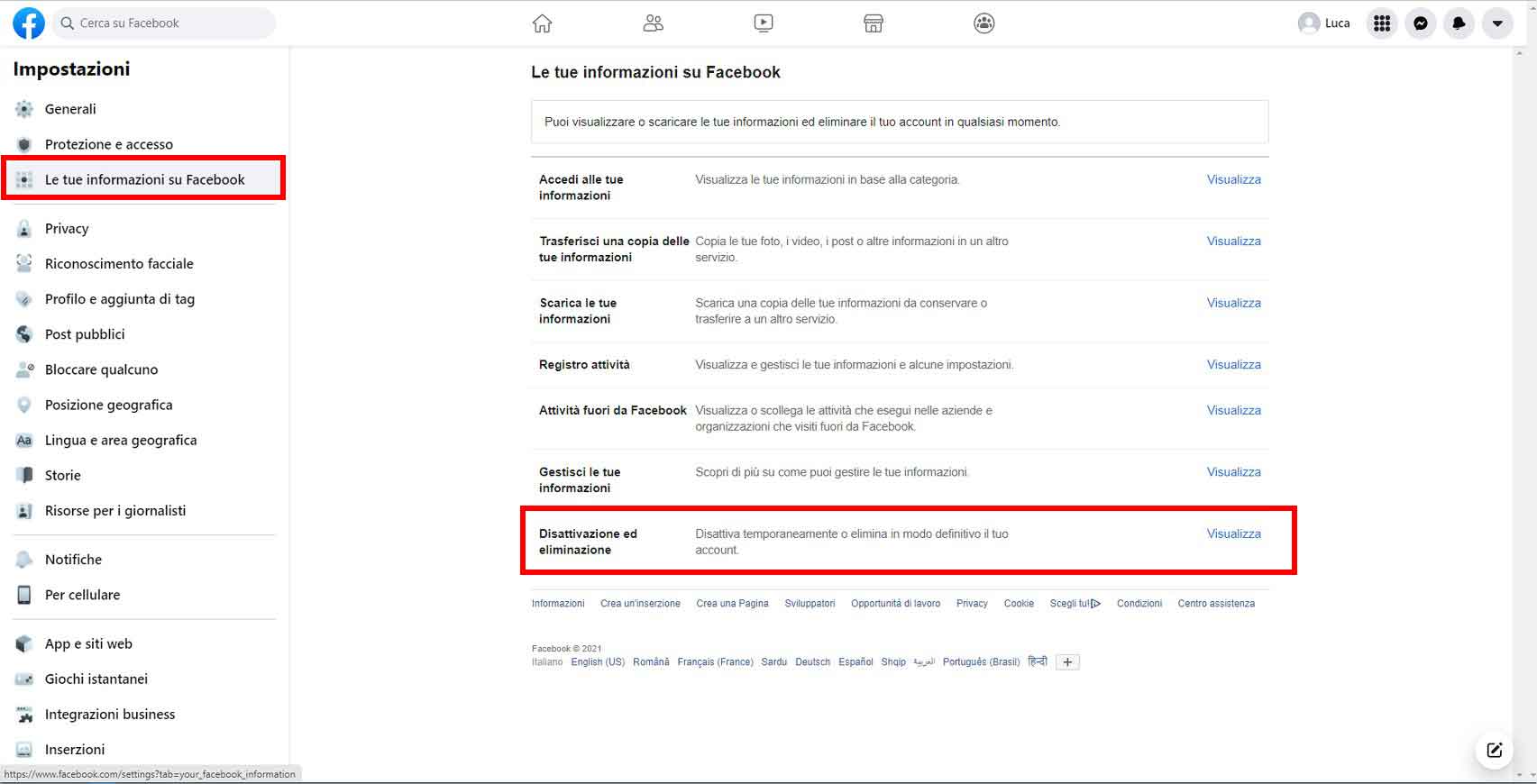
Task: Click the Generali gear icon
Action: [x=24, y=109]
